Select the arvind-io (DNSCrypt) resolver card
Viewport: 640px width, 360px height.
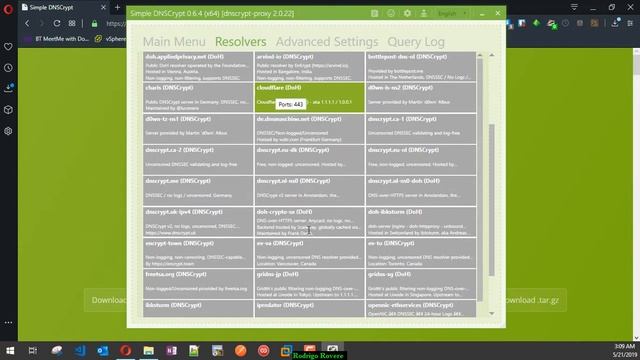click(309, 67)
